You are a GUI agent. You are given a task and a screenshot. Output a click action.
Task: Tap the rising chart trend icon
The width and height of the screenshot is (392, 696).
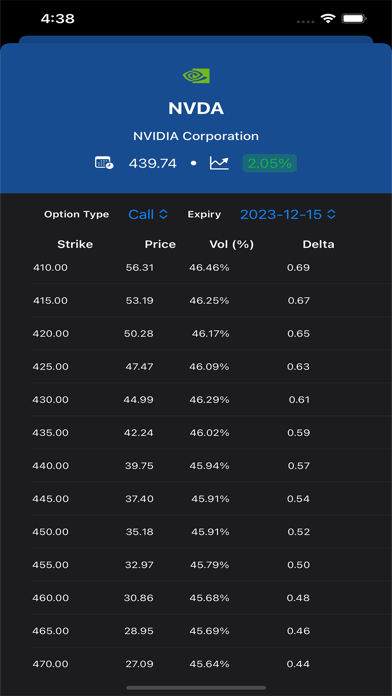pos(219,163)
